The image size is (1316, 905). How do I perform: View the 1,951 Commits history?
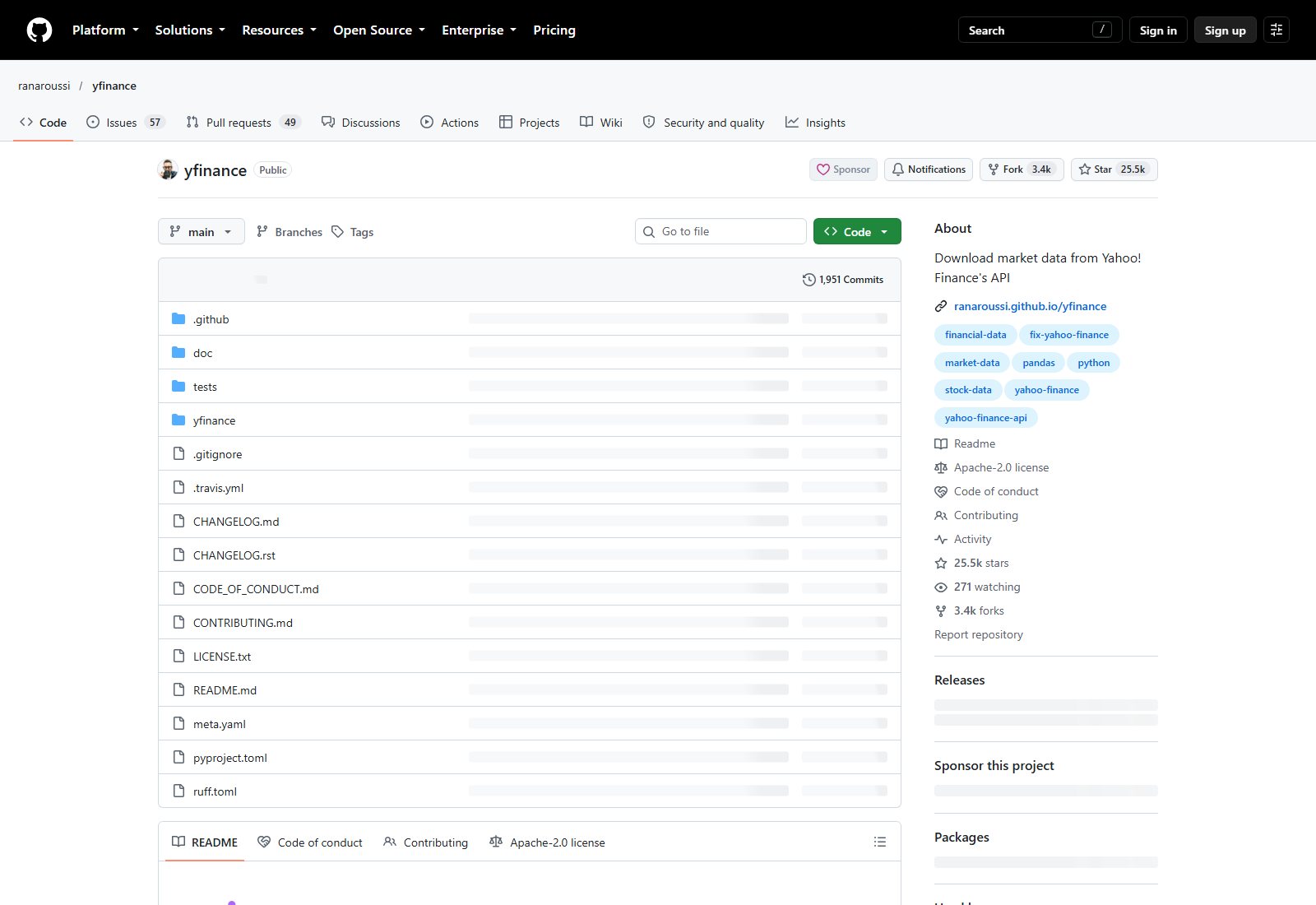coord(843,280)
